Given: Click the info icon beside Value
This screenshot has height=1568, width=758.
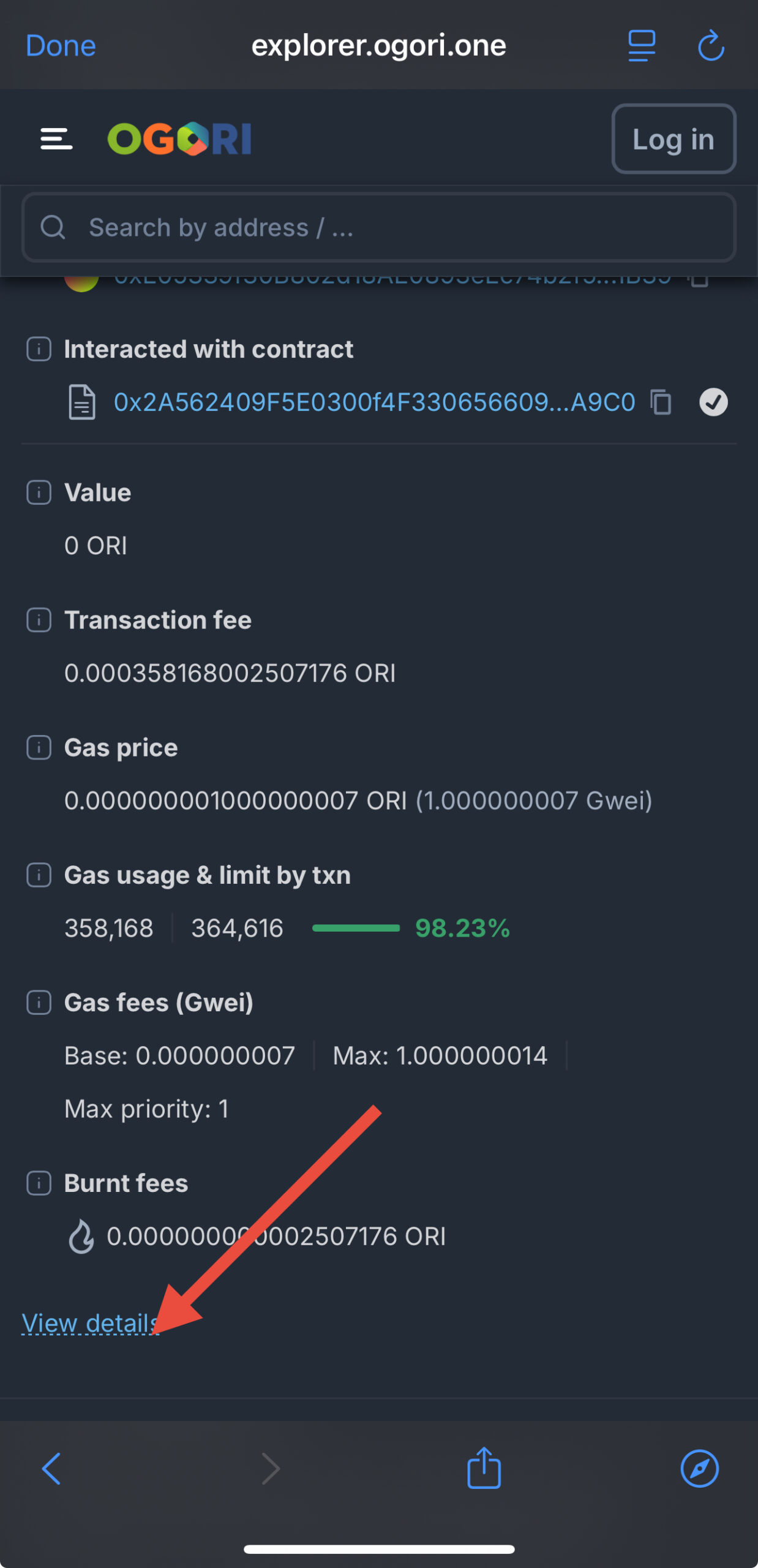Looking at the screenshot, I should pos(39,493).
